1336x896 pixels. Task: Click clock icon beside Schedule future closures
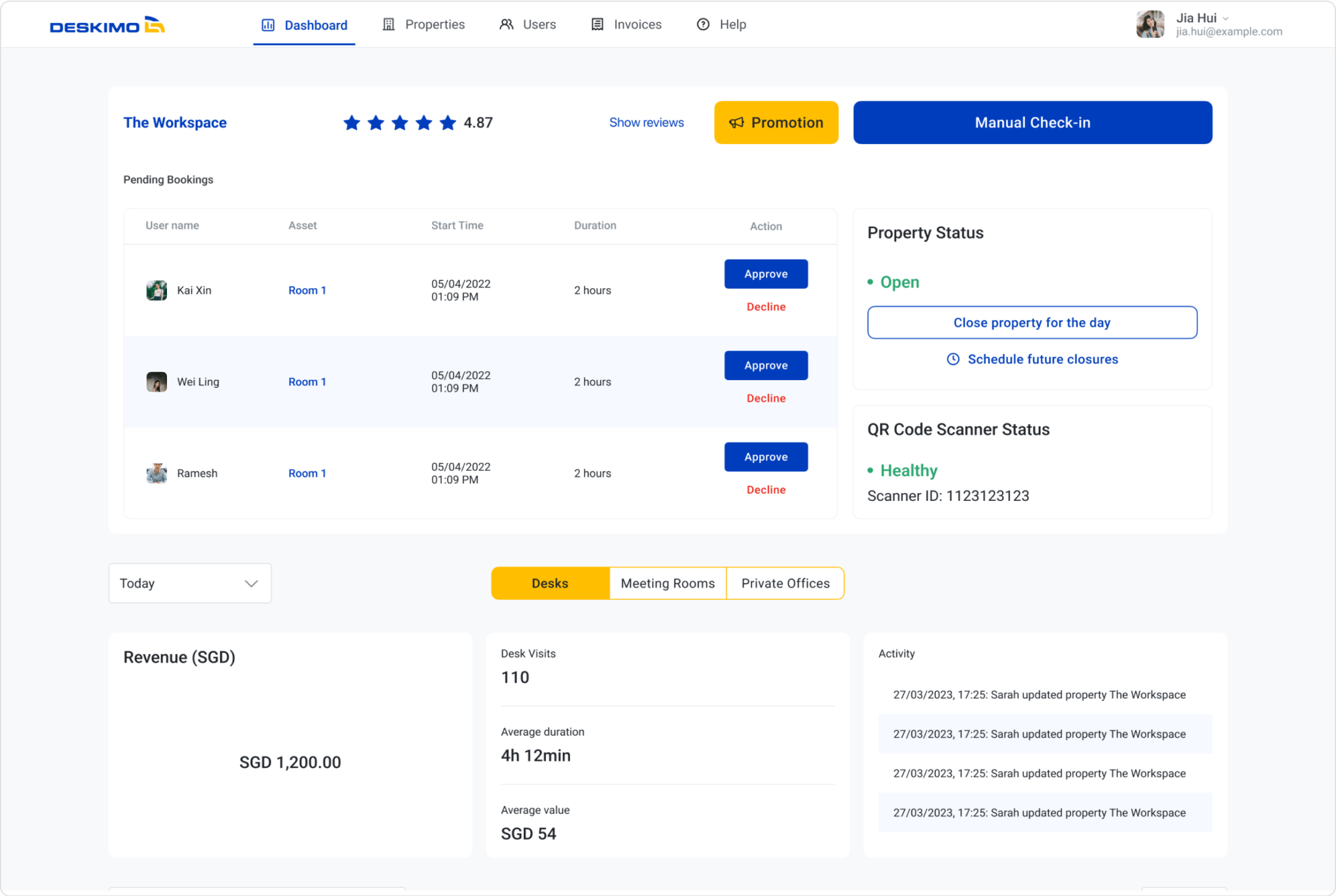[x=953, y=359]
